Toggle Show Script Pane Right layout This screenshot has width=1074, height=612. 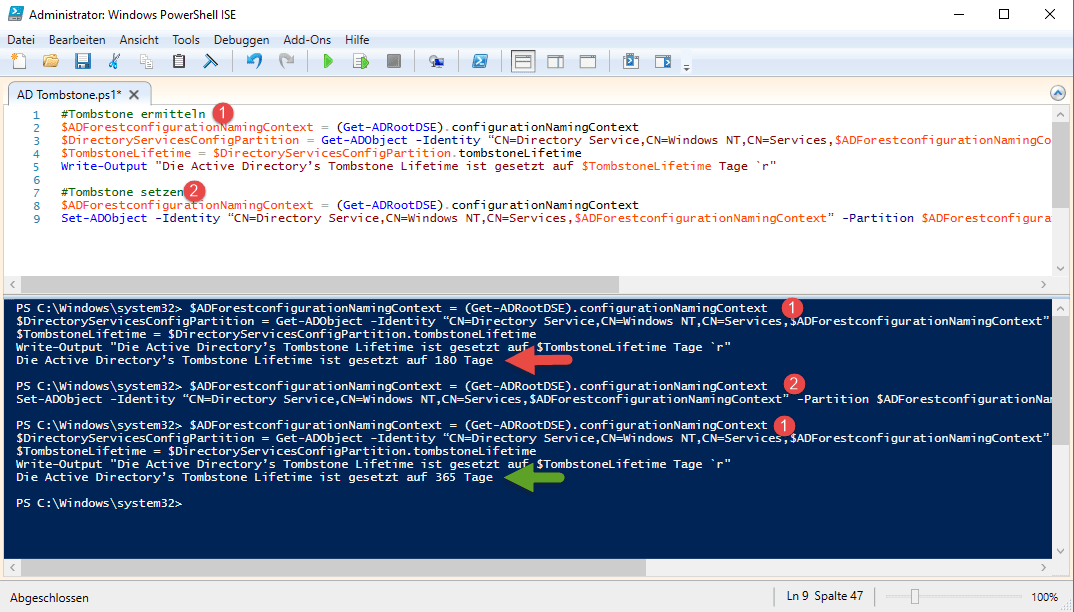click(x=555, y=62)
